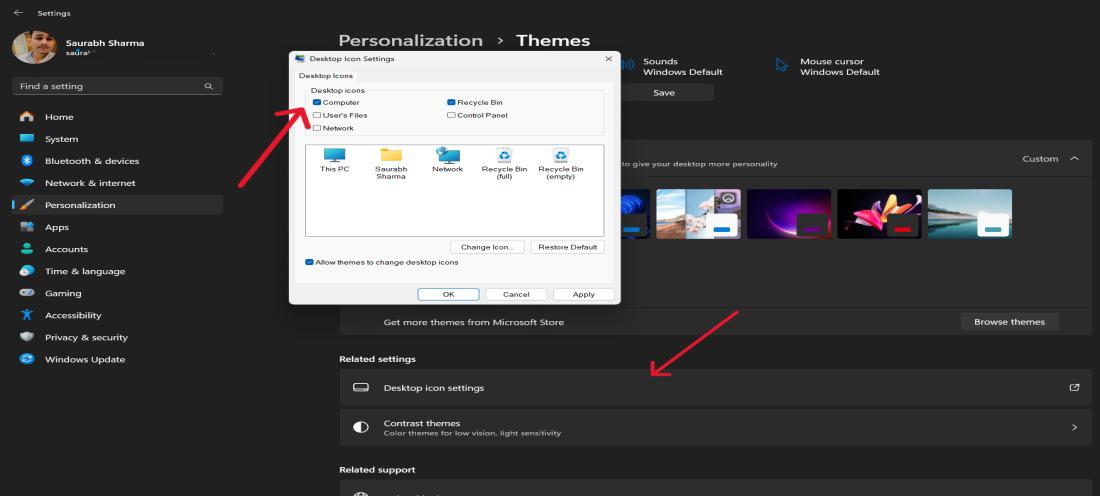Image resolution: width=1100 pixels, height=496 pixels.
Task: Click the Windows Update sync icon
Action: [x=27, y=359]
